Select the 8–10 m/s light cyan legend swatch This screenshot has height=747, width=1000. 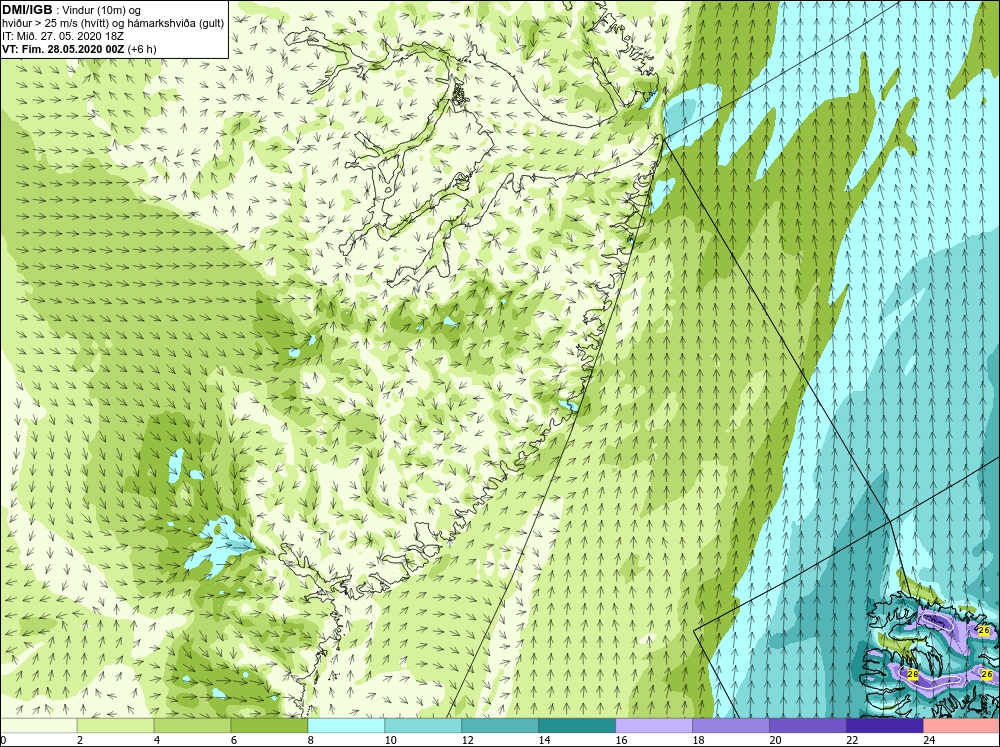click(346, 725)
